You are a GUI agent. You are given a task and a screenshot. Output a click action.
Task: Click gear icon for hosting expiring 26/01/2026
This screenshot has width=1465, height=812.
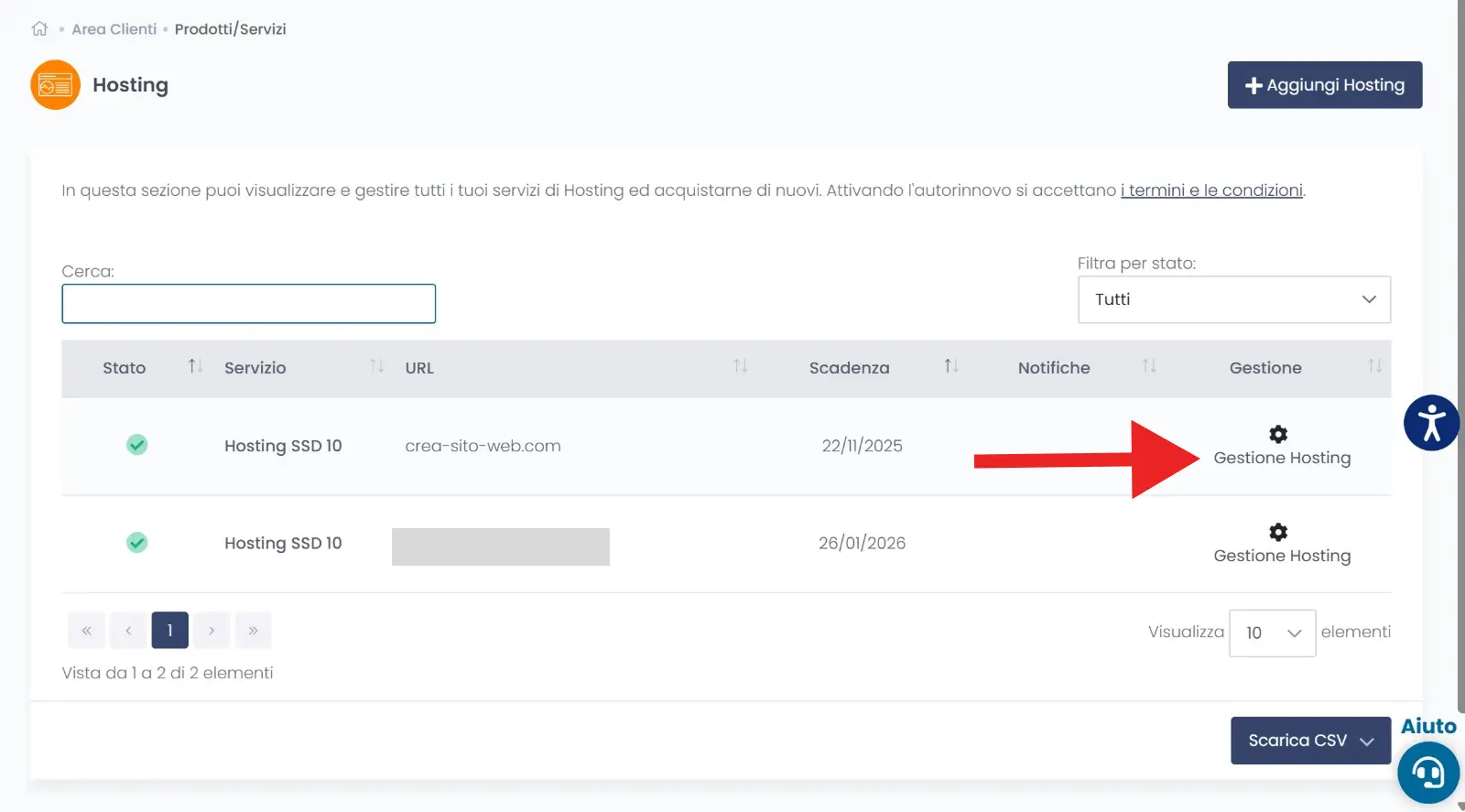1278,532
